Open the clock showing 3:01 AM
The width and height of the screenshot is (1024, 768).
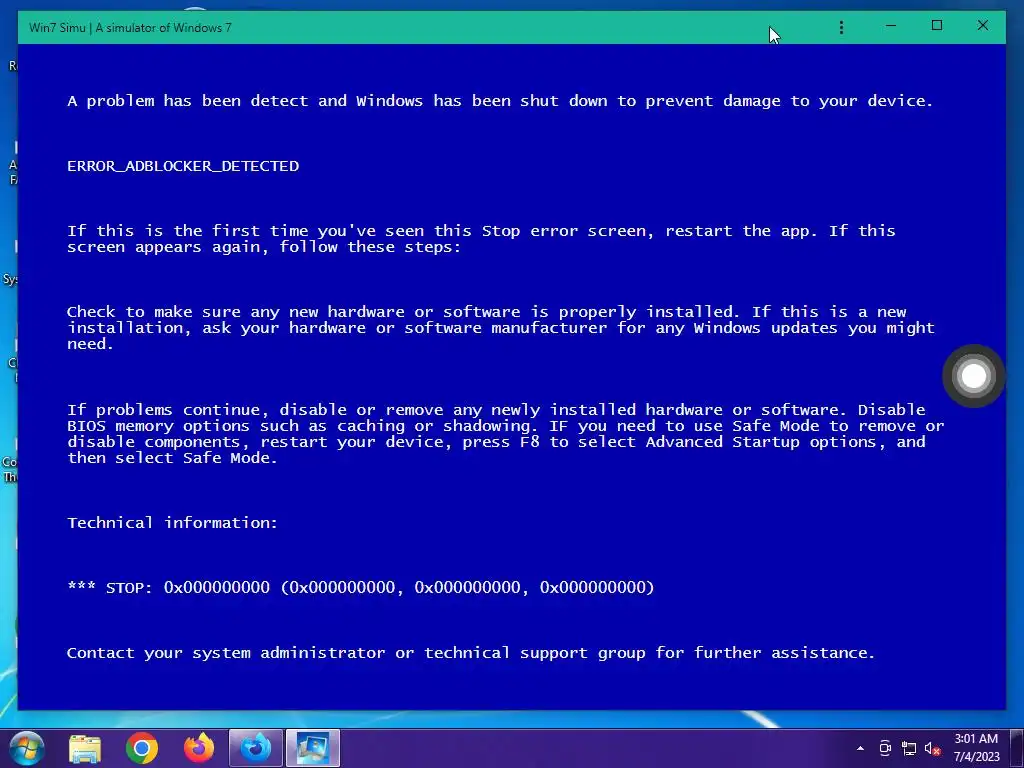[976, 748]
